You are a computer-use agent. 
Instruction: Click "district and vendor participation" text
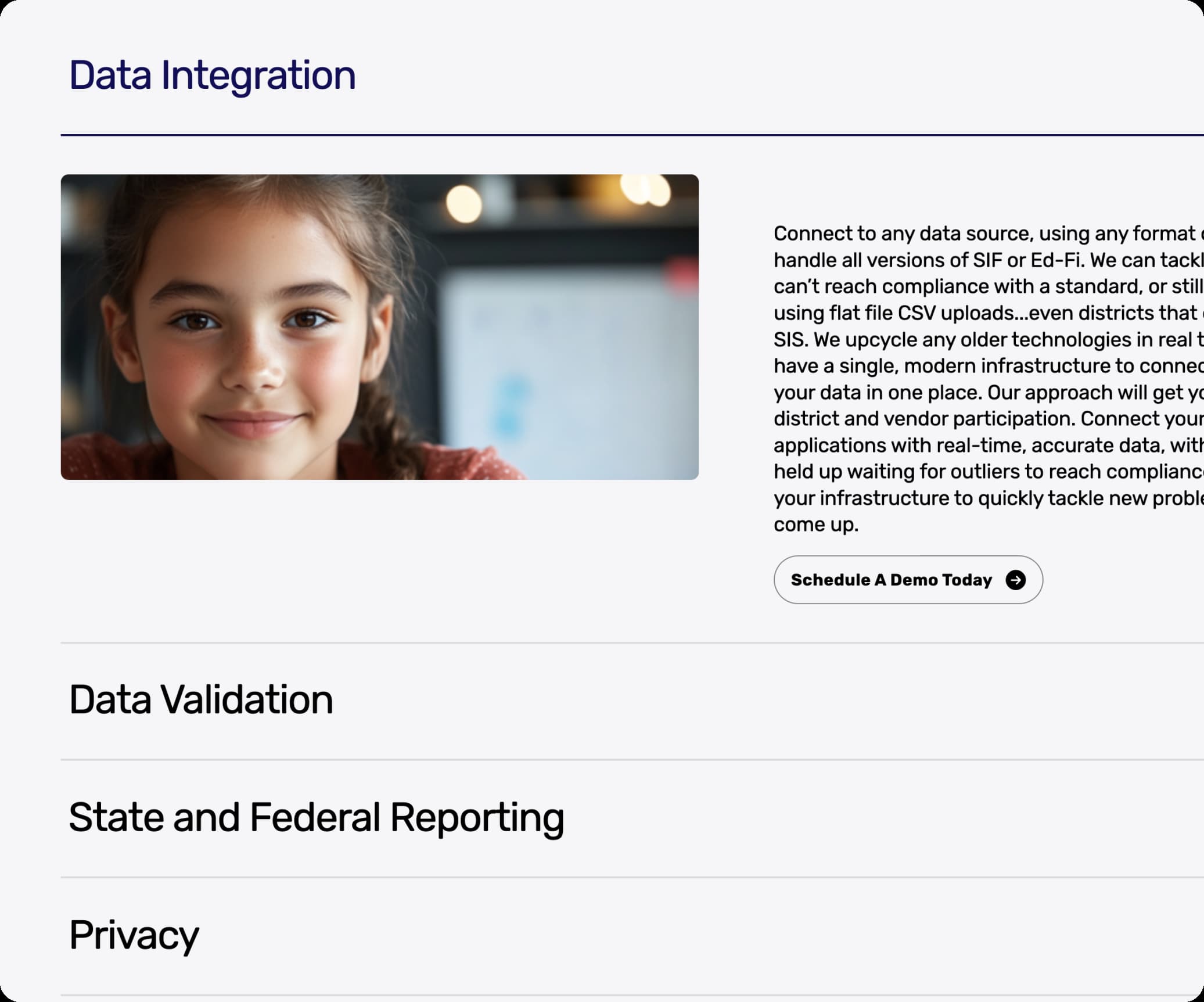pos(923,419)
